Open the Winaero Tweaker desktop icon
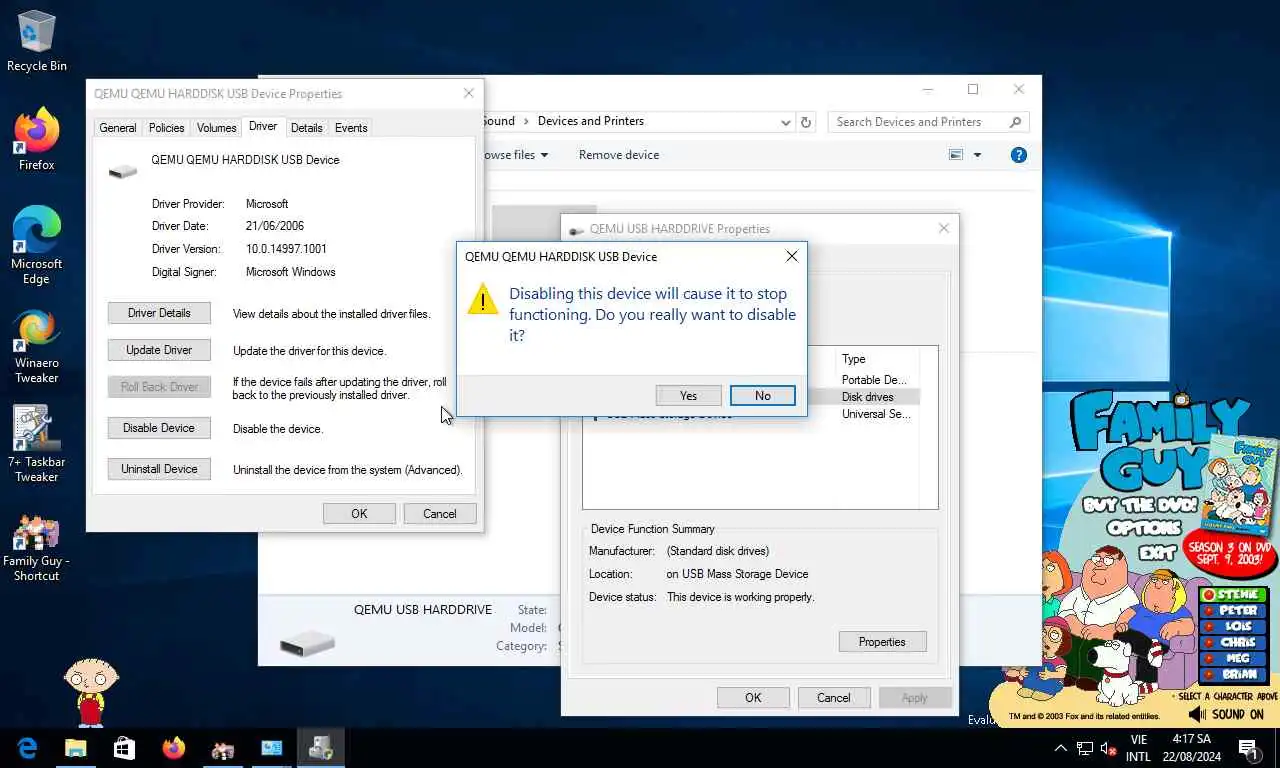This screenshot has width=1280, height=768. click(37, 346)
